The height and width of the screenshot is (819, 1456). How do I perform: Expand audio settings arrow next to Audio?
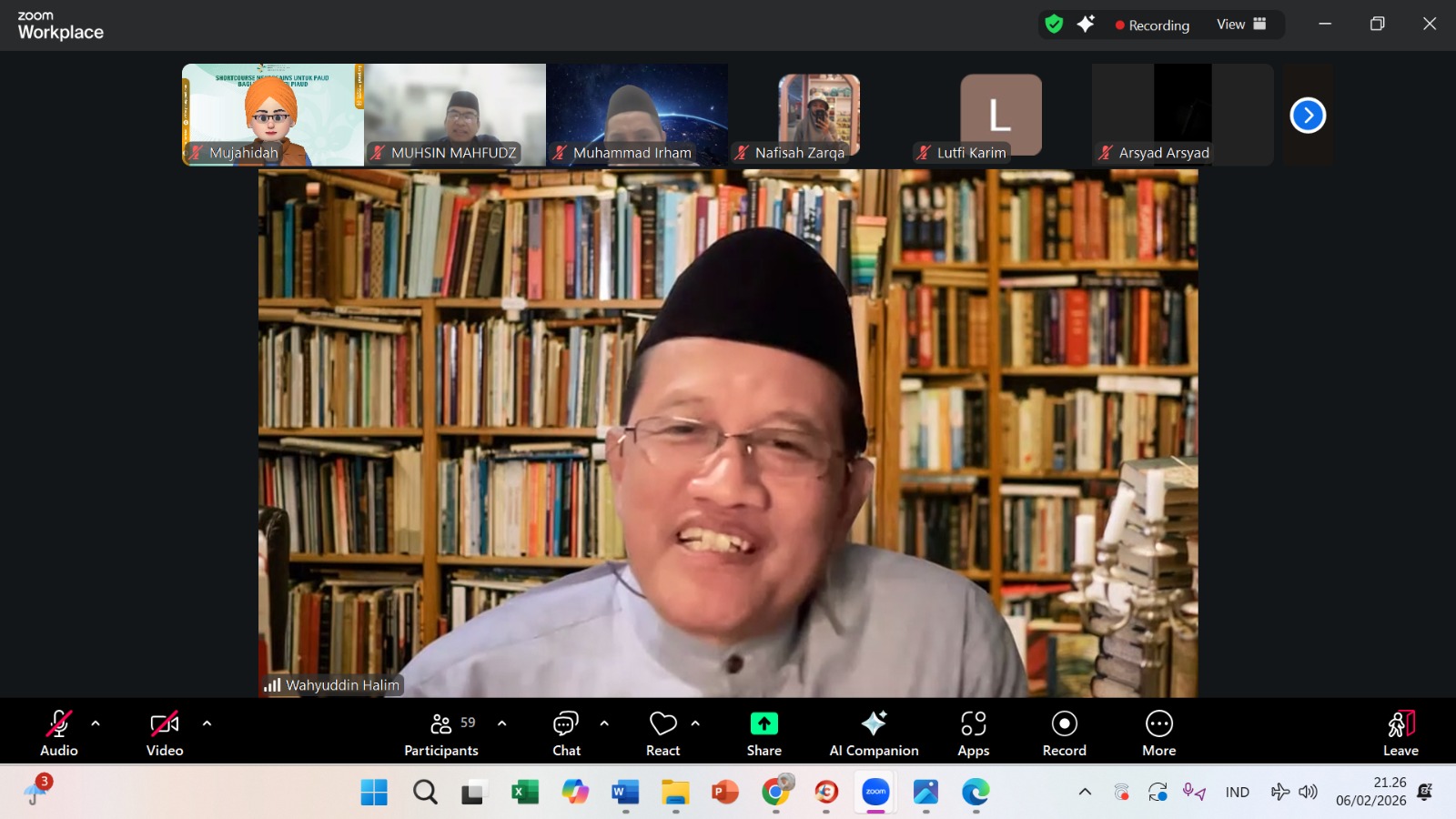click(x=96, y=723)
